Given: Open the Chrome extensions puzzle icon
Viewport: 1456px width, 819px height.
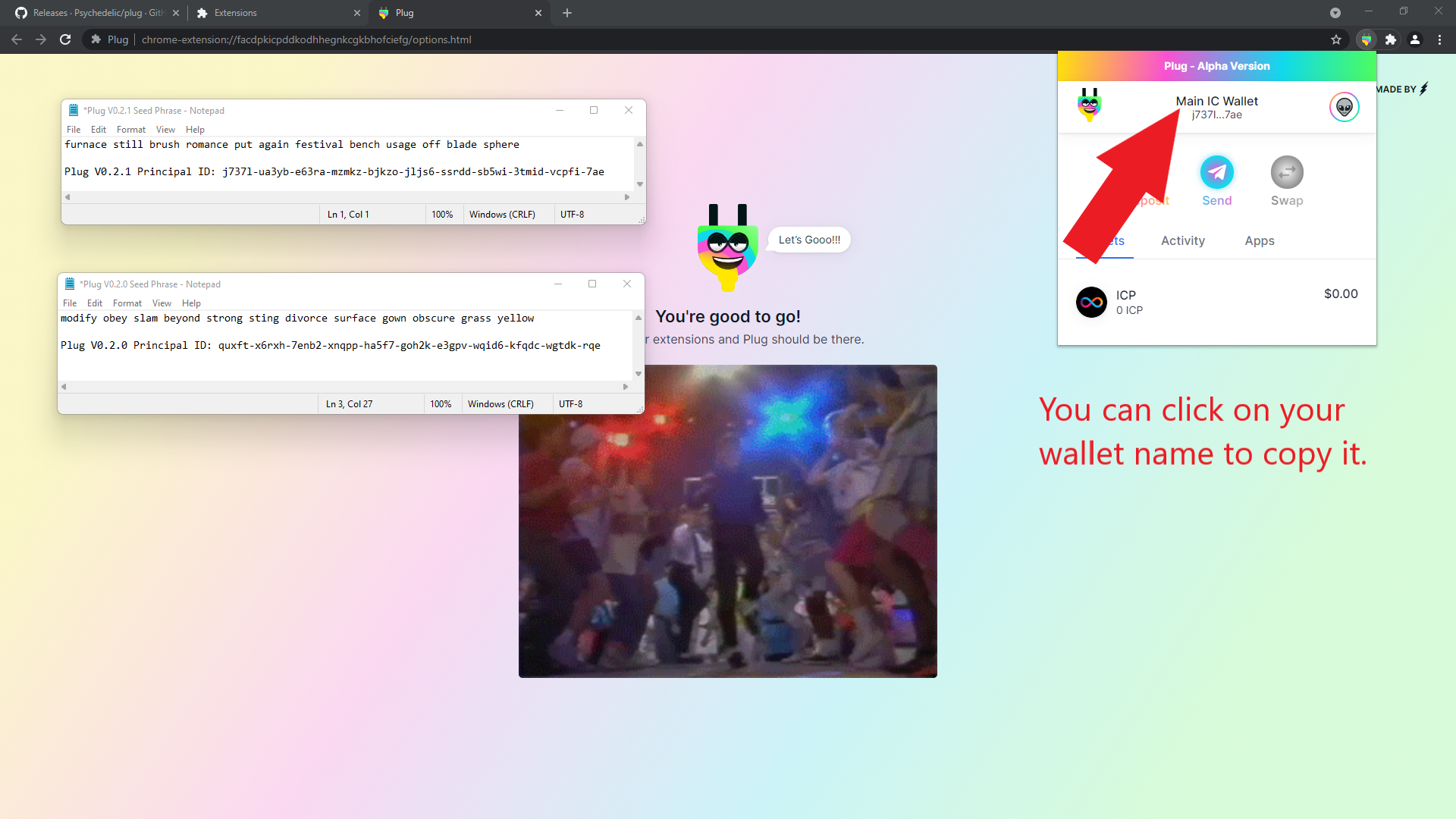Looking at the screenshot, I should [x=1391, y=39].
